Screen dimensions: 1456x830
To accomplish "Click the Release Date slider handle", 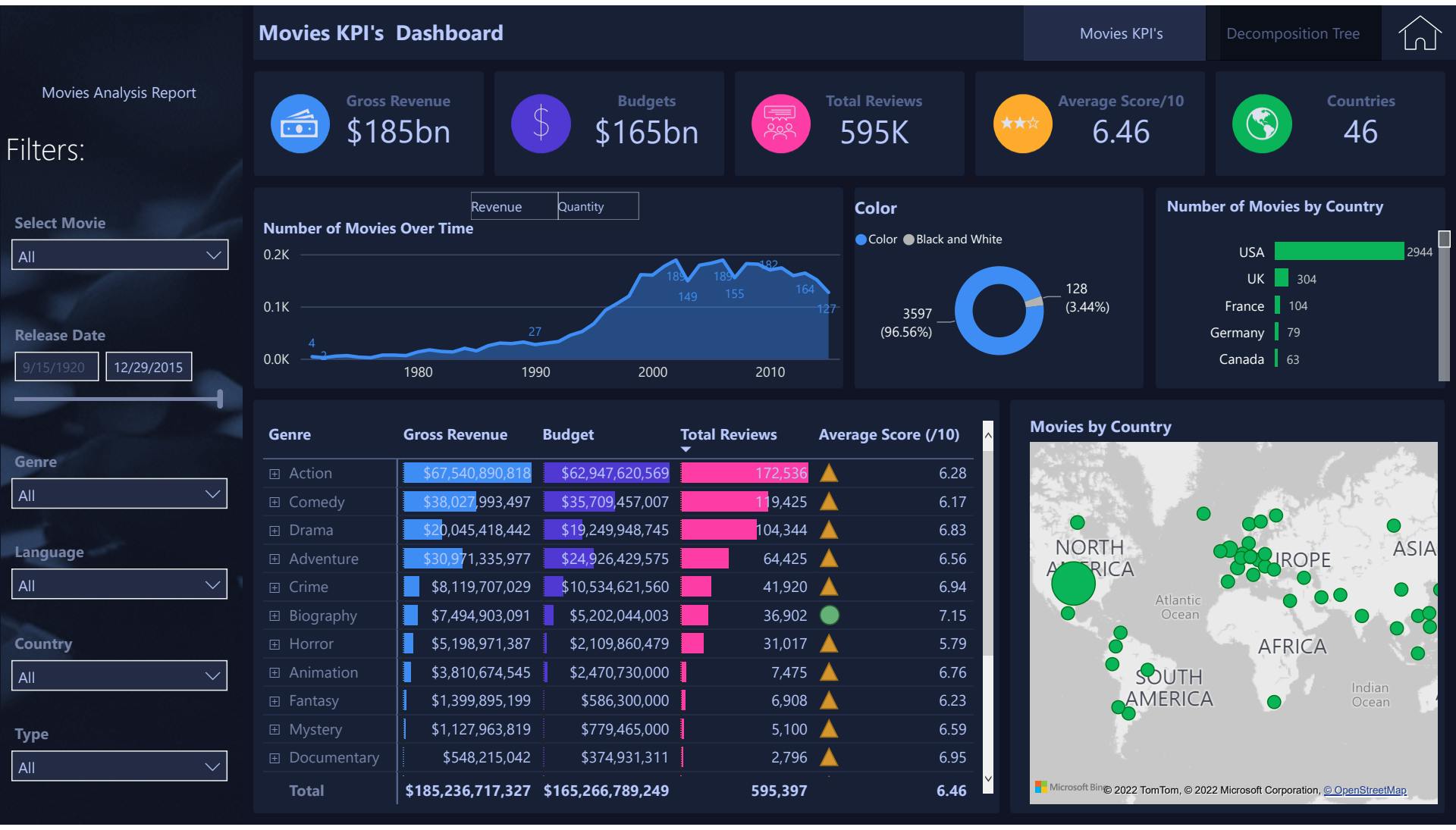I will (220, 399).
